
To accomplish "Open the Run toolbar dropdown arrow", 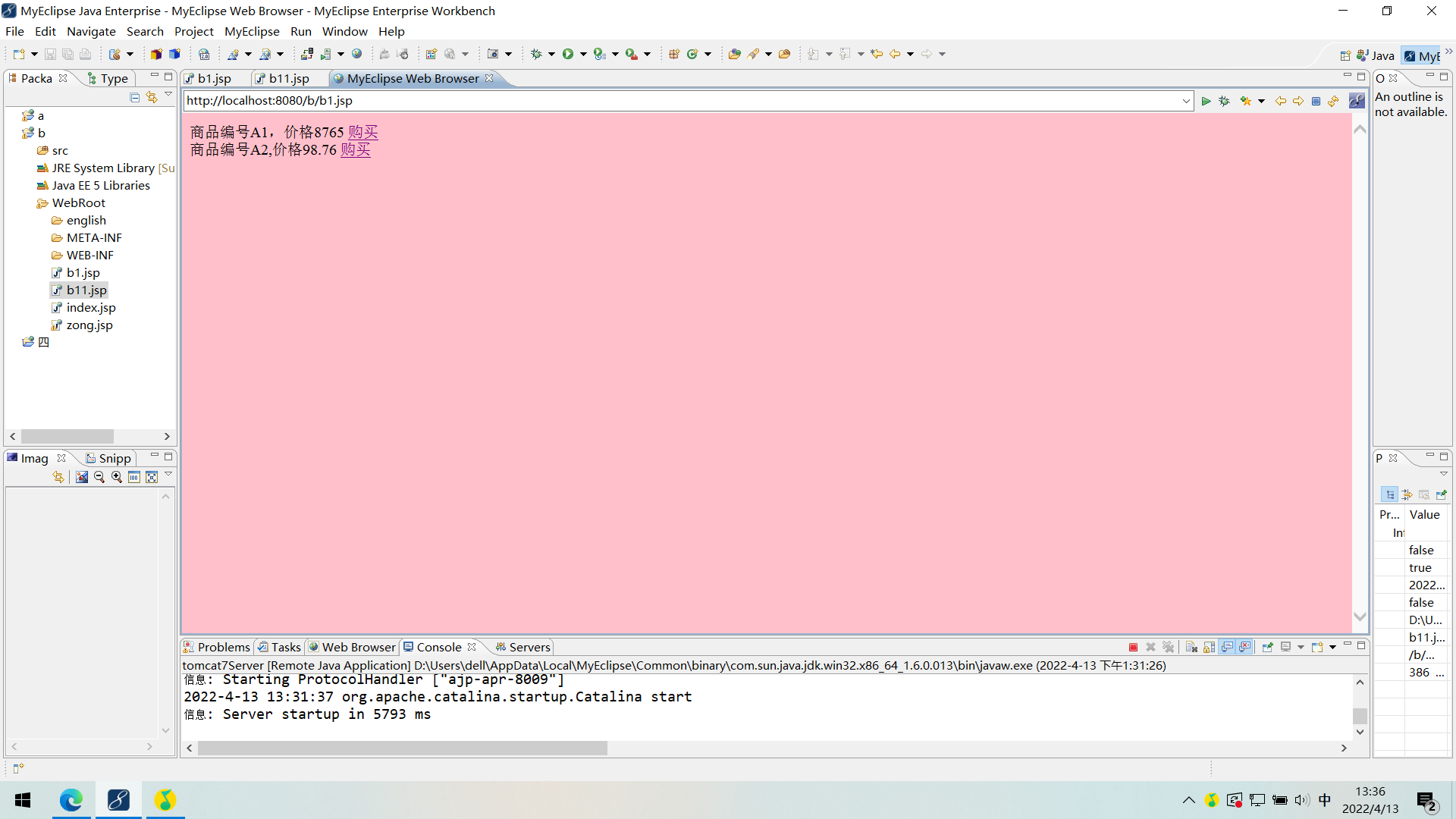I will pos(583,54).
